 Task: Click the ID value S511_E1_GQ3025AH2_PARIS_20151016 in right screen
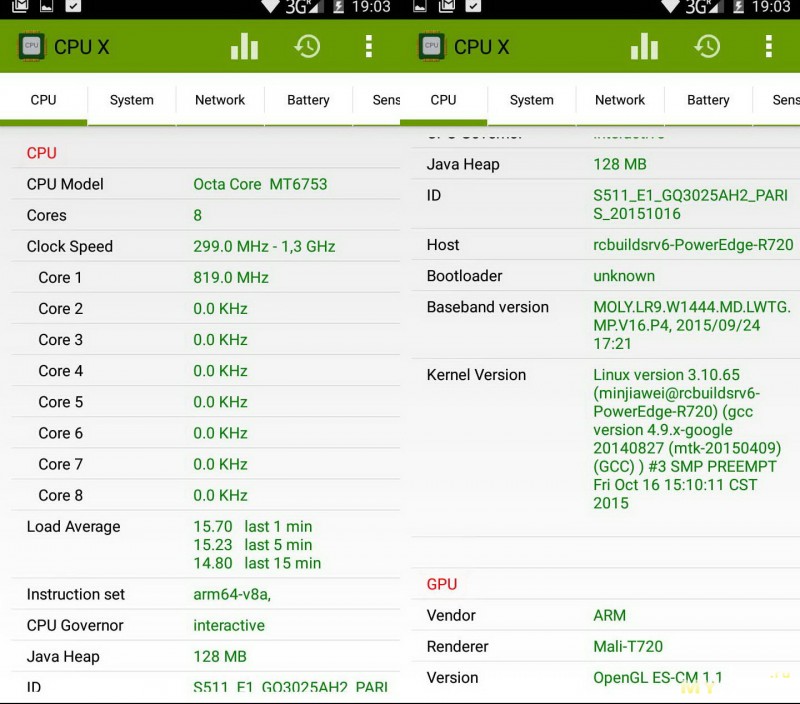(690, 204)
